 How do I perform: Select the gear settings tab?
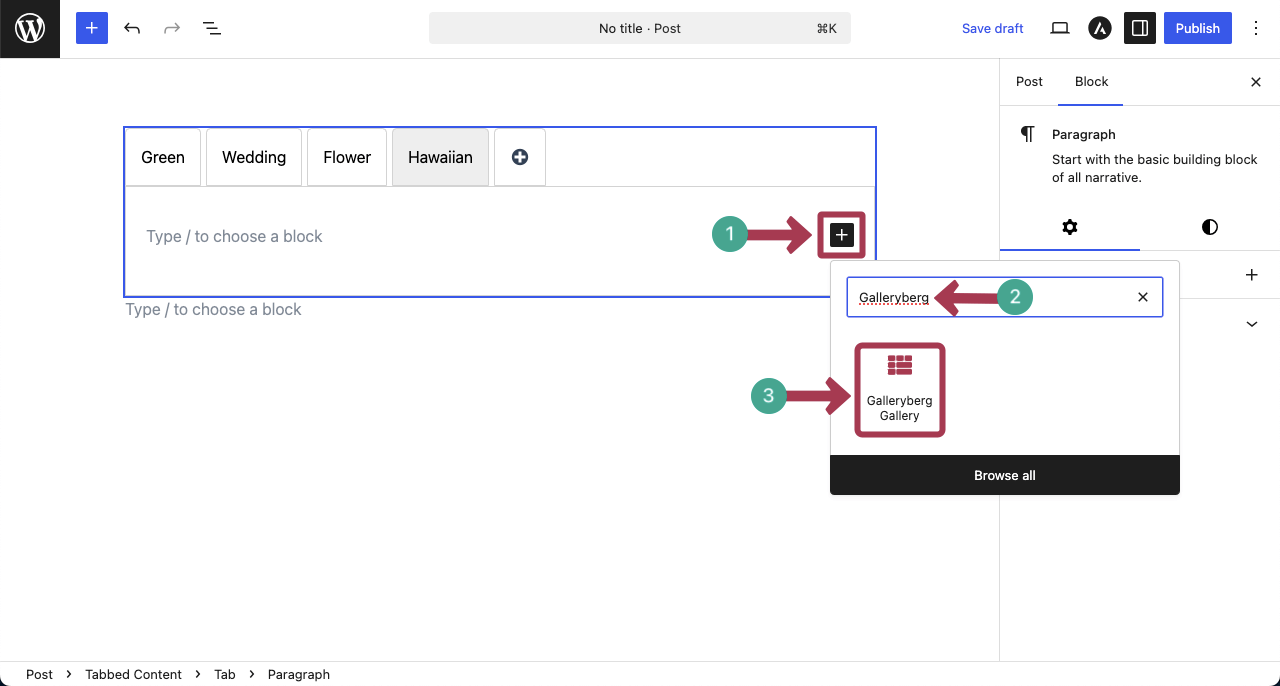(1070, 227)
